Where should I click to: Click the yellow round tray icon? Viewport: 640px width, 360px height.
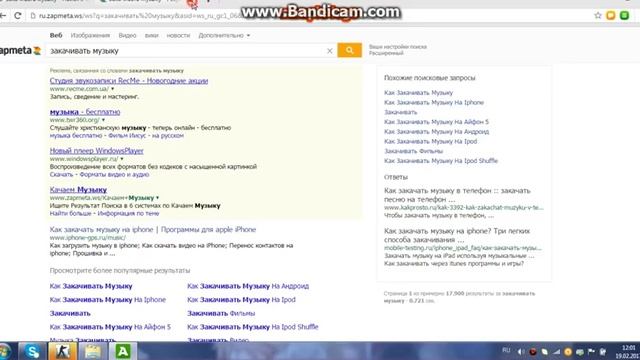568,351
